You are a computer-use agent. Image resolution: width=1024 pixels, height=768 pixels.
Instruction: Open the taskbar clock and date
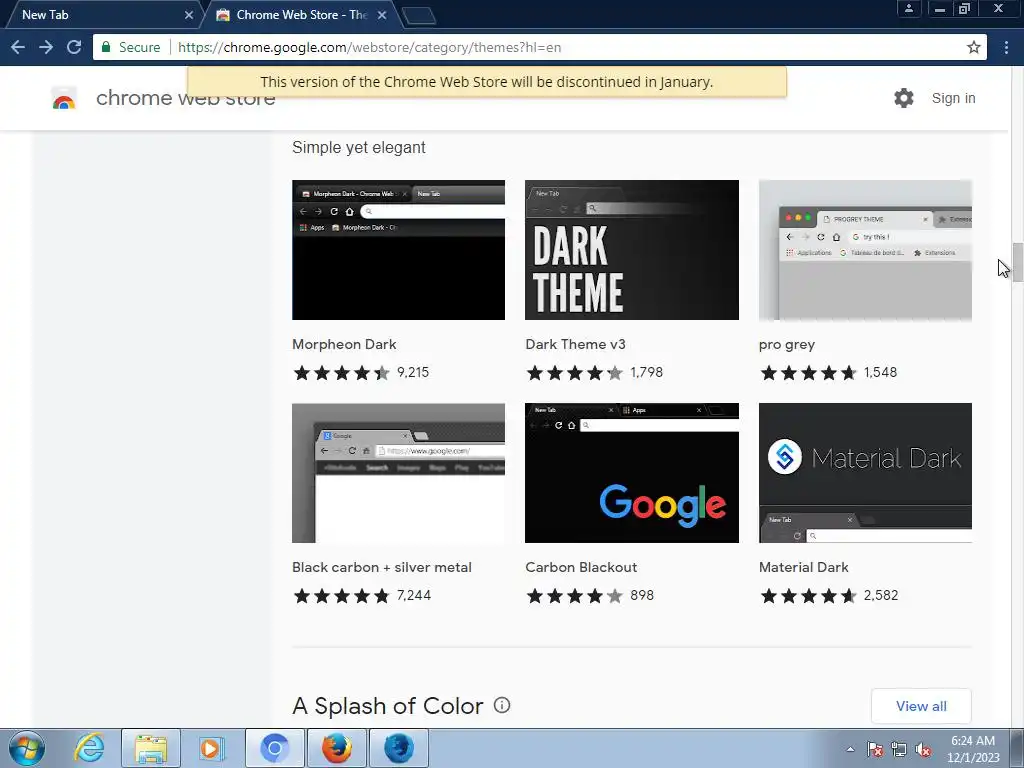click(x=973, y=749)
